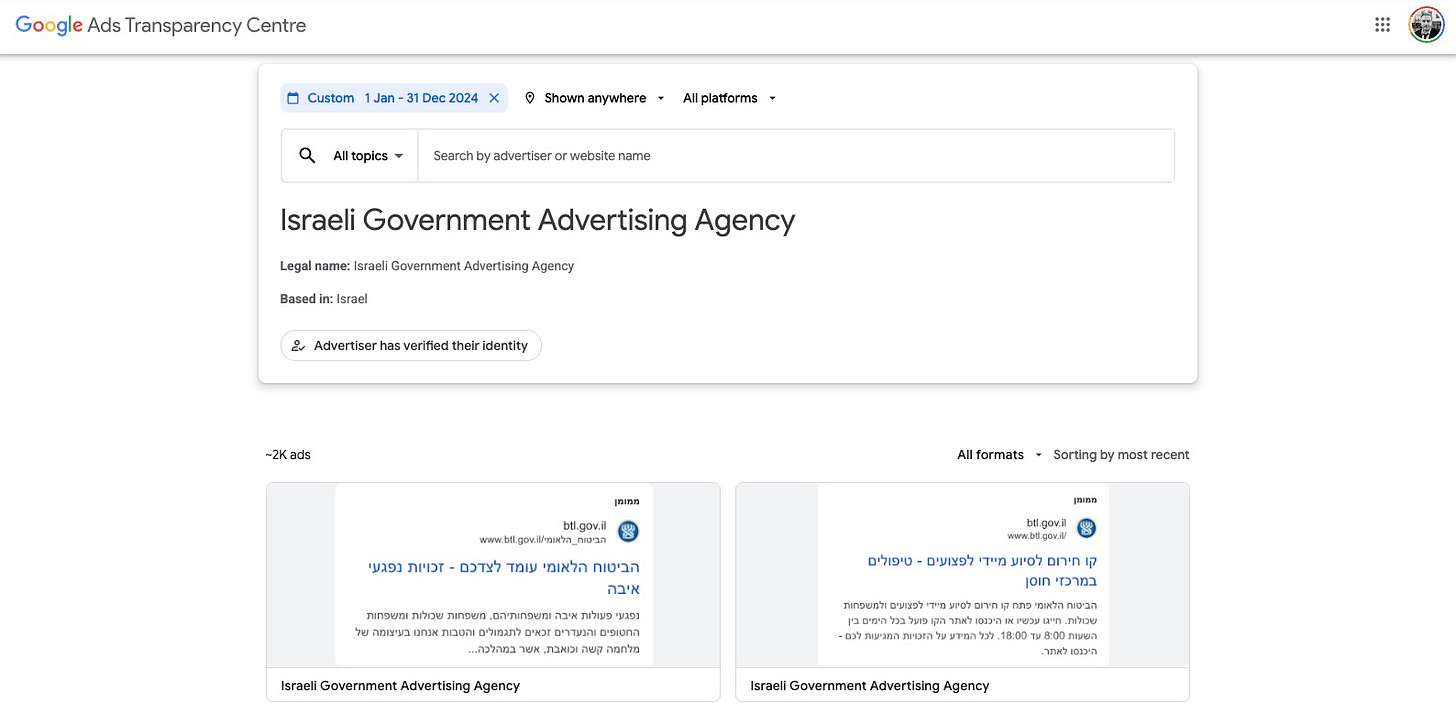This screenshot has height=712, width=1456.
Task: Click the Israeli Government Advertising Agency heading
Action: [538, 221]
